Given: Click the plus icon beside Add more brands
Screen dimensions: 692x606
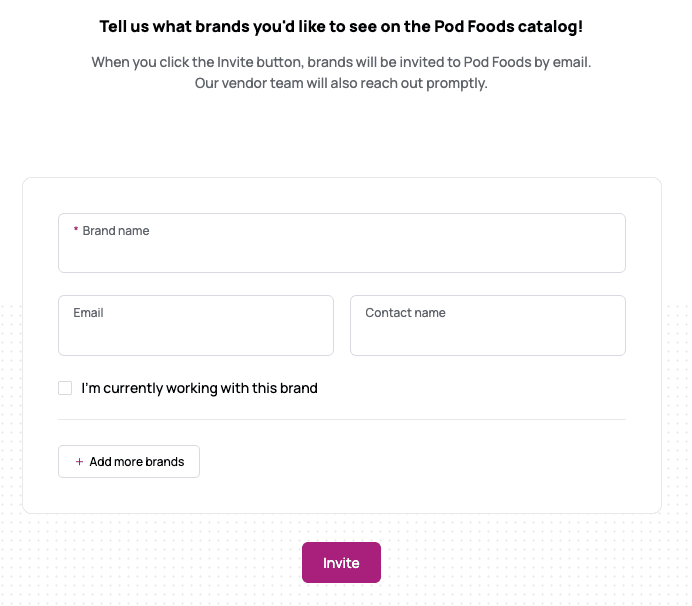Looking at the screenshot, I should tap(79, 462).
